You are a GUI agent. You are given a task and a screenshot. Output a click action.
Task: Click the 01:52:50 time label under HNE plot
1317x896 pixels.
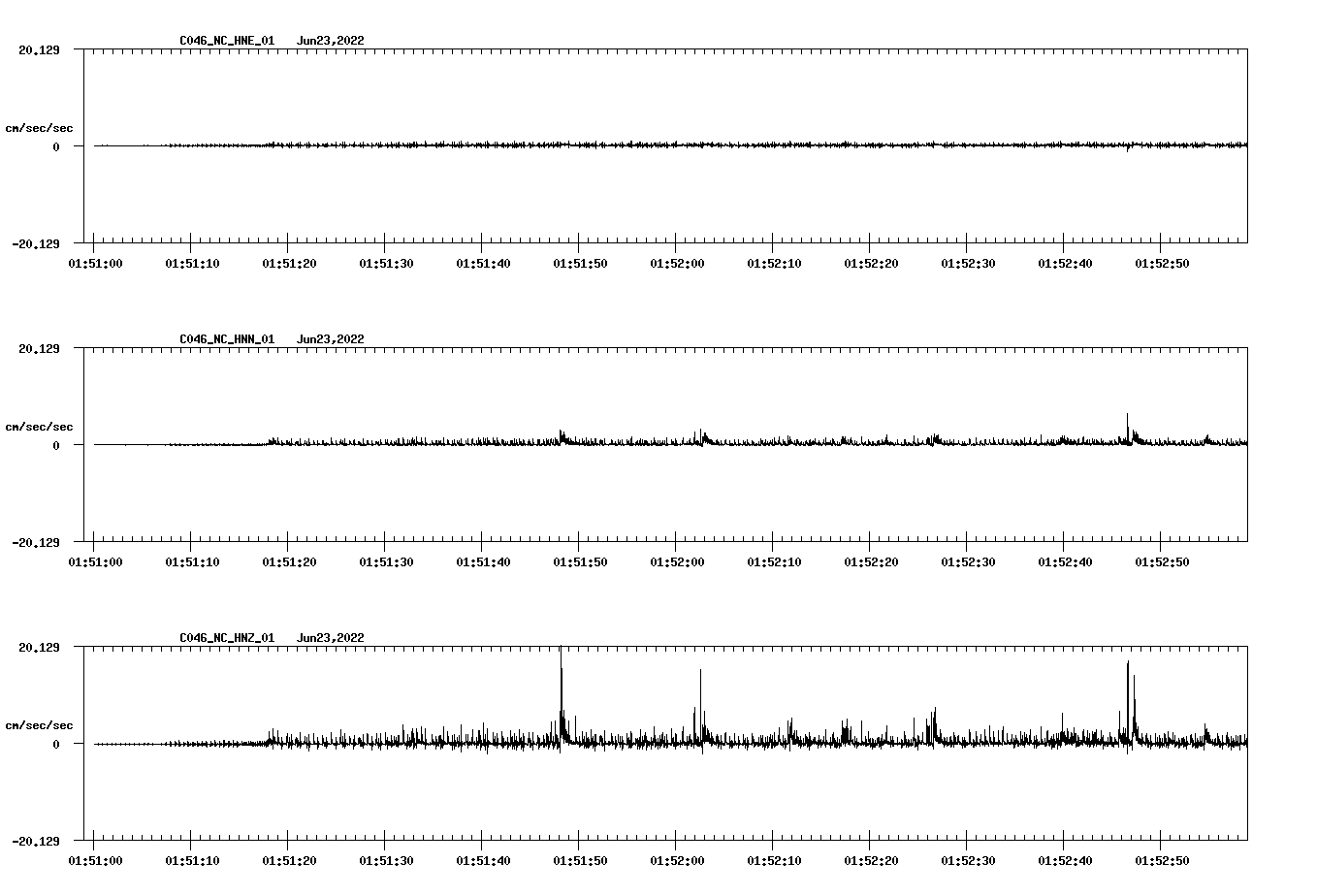pos(1162,263)
